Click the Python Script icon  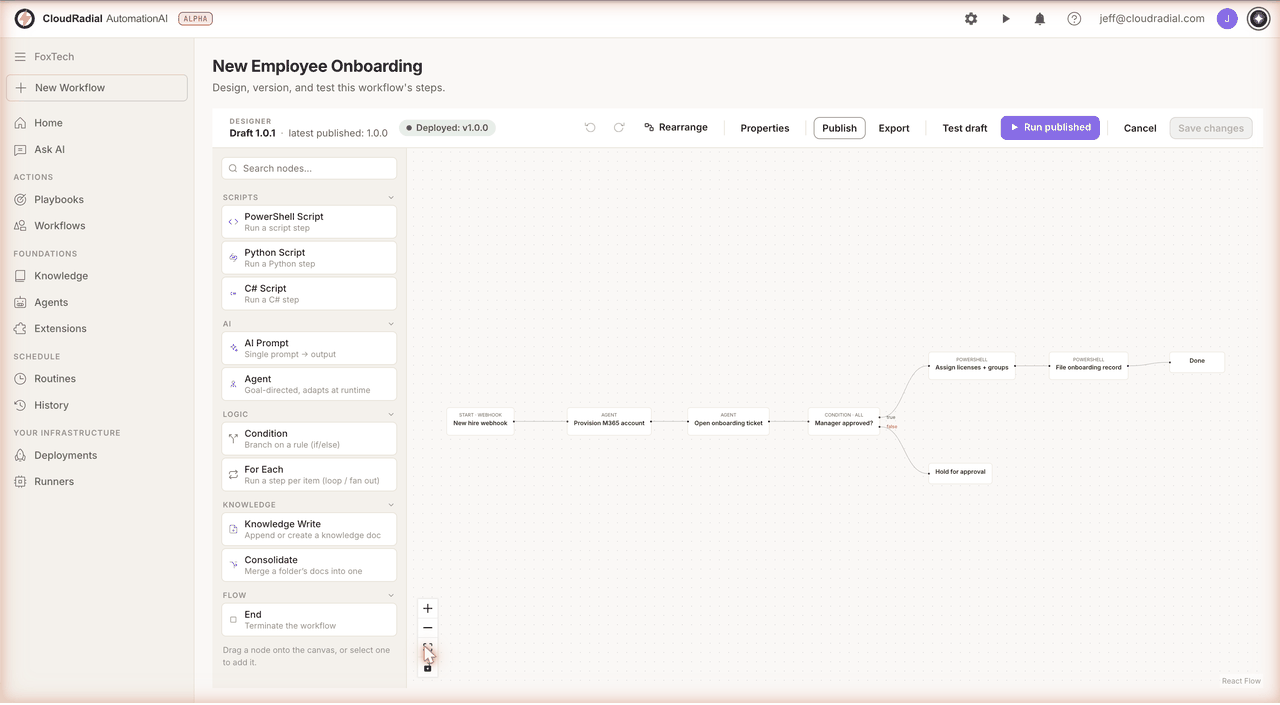(x=233, y=258)
